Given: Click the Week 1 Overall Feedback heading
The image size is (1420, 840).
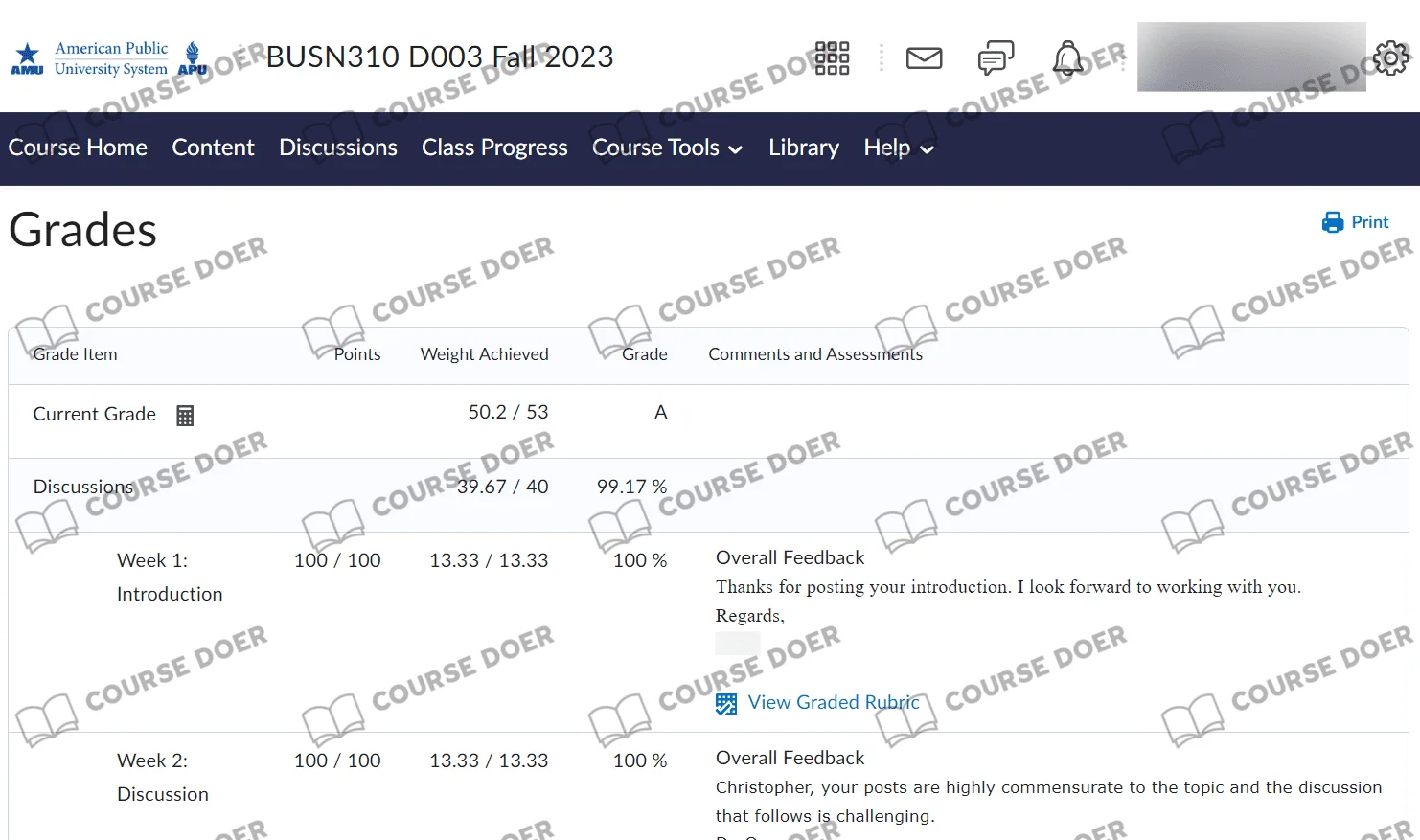Looking at the screenshot, I should [790, 557].
